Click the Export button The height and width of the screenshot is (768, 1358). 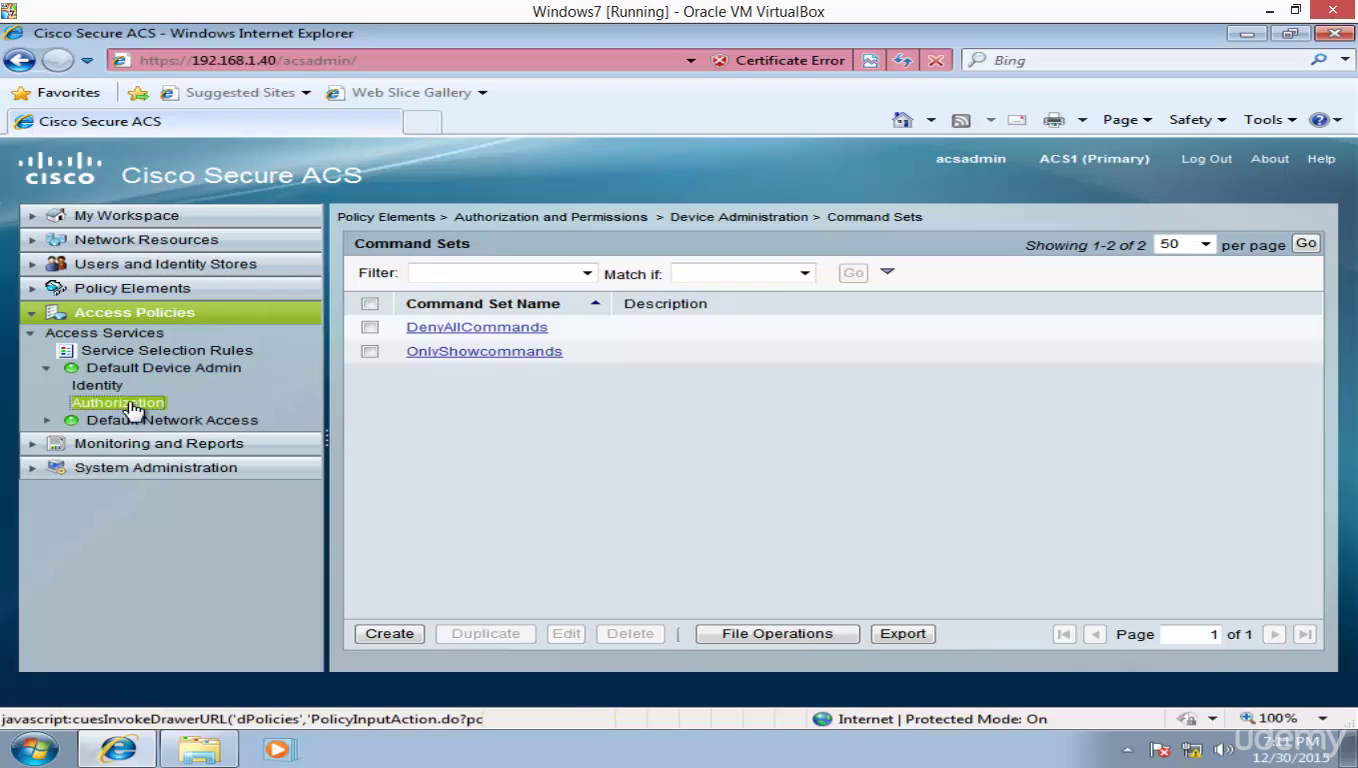[x=903, y=634]
